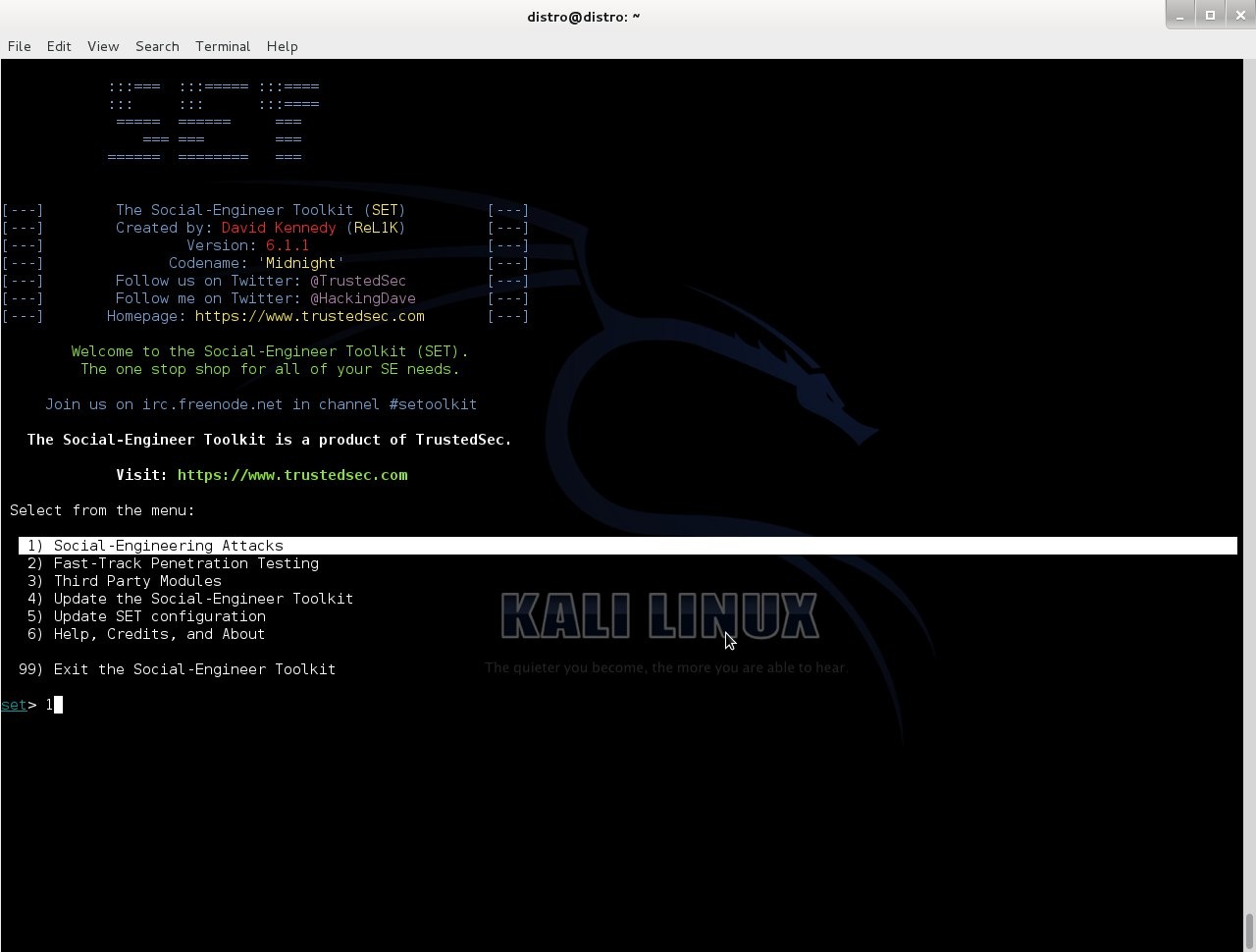The image size is (1256, 952).
Task: Click the window title distro@distro: ~
Action: point(584,16)
